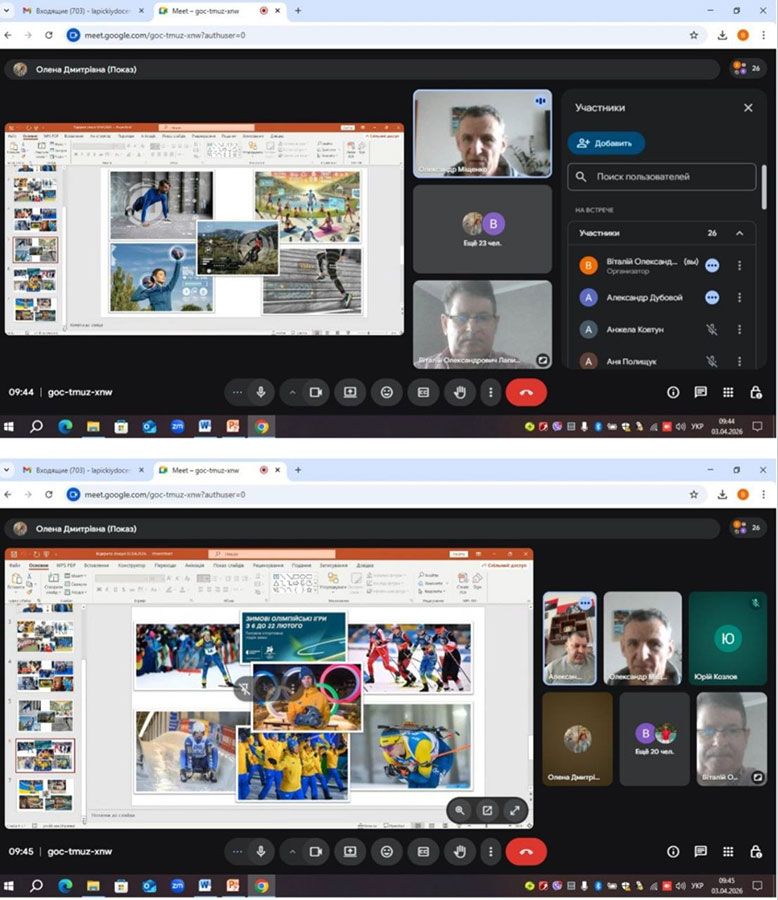Bookmark the page with the star in the 09:44 browser
Viewport: 778px width, 900px height.
point(694,35)
